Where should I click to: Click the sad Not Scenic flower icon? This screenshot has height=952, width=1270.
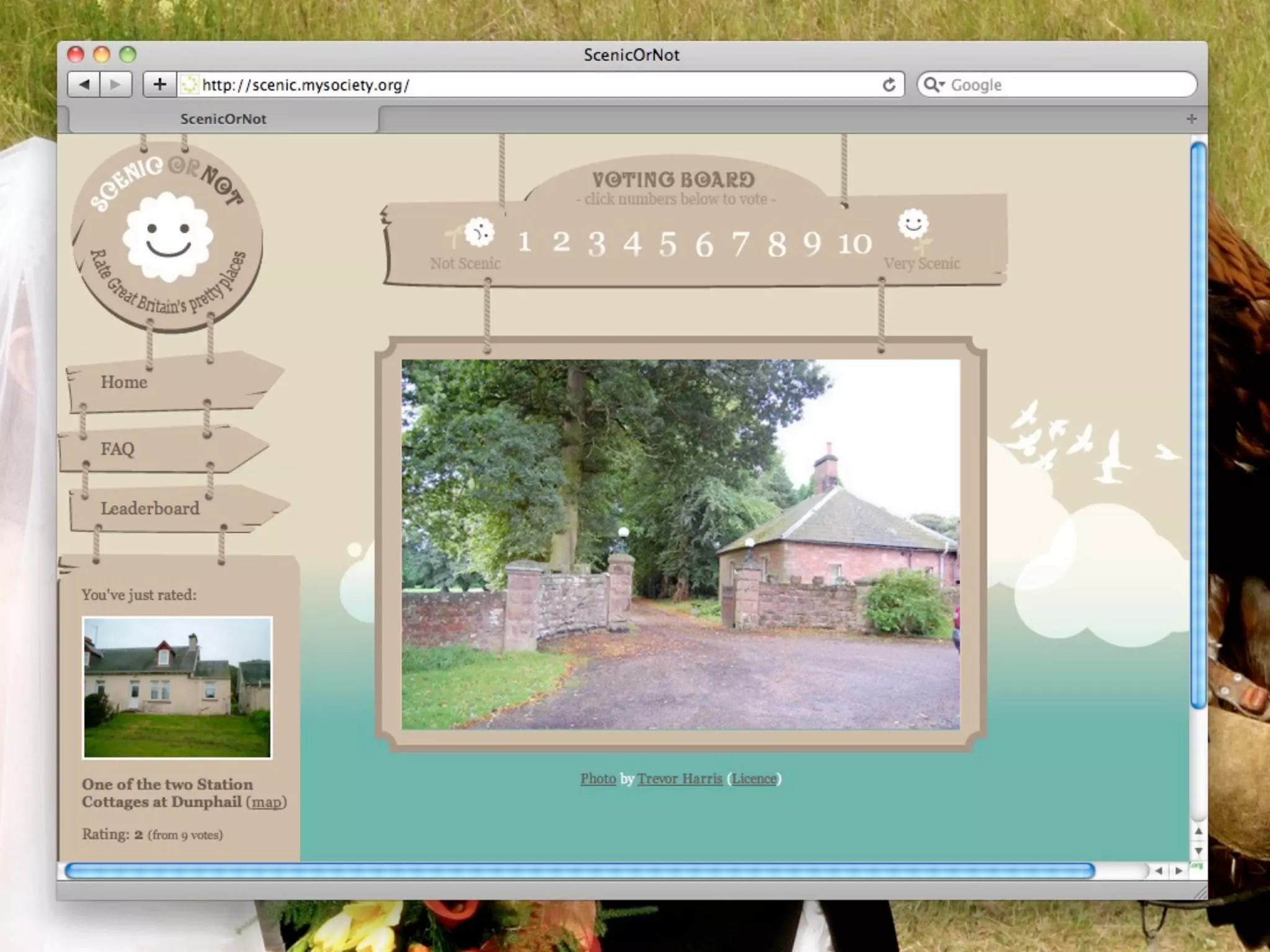pyautogui.click(x=479, y=233)
